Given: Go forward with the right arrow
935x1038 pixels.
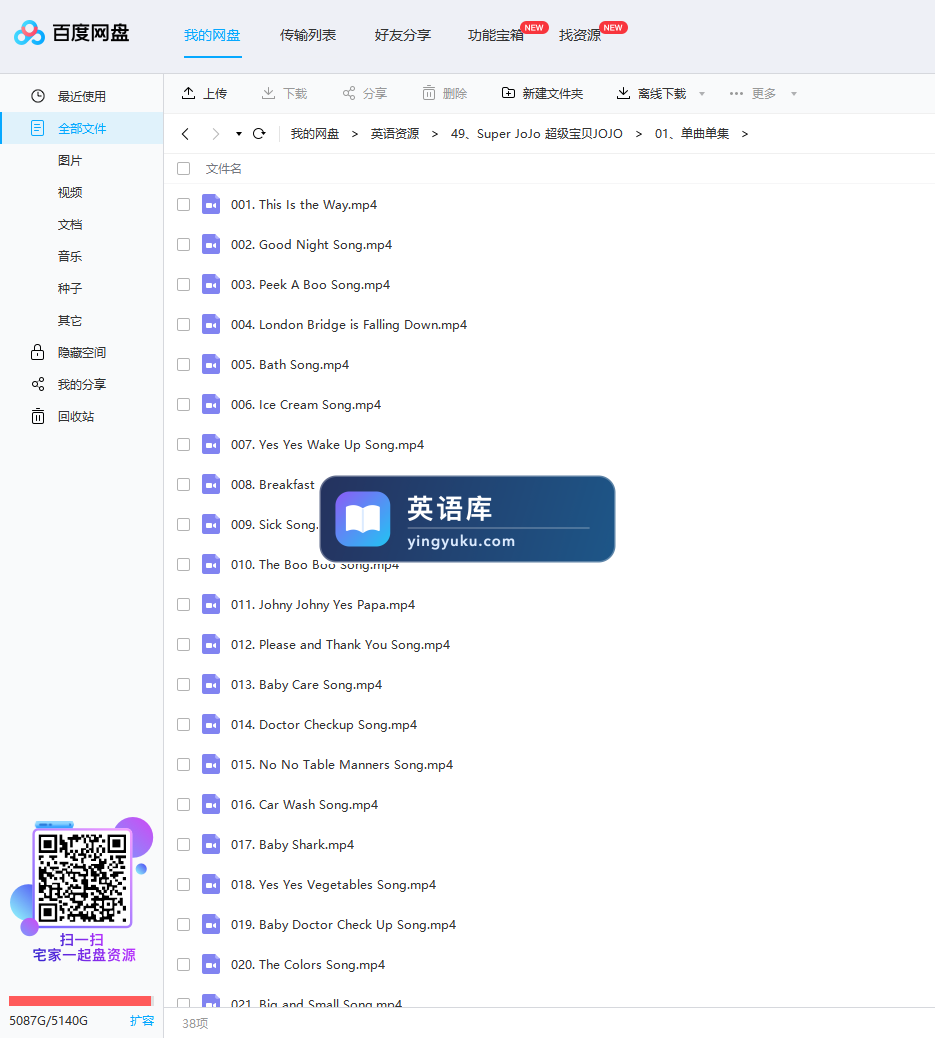Looking at the screenshot, I should (x=215, y=134).
